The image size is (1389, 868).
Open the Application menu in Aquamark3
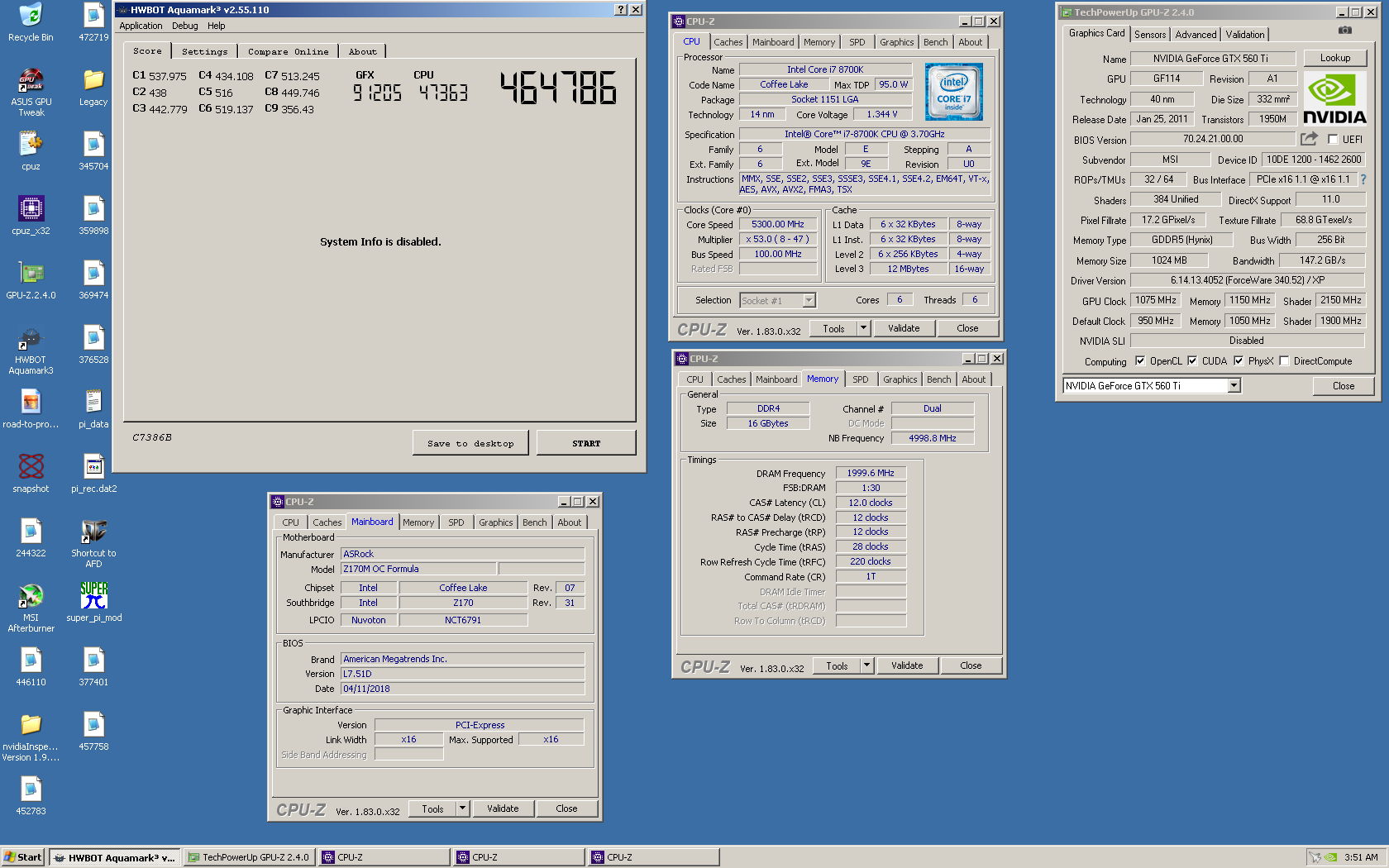(x=141, y=26)
